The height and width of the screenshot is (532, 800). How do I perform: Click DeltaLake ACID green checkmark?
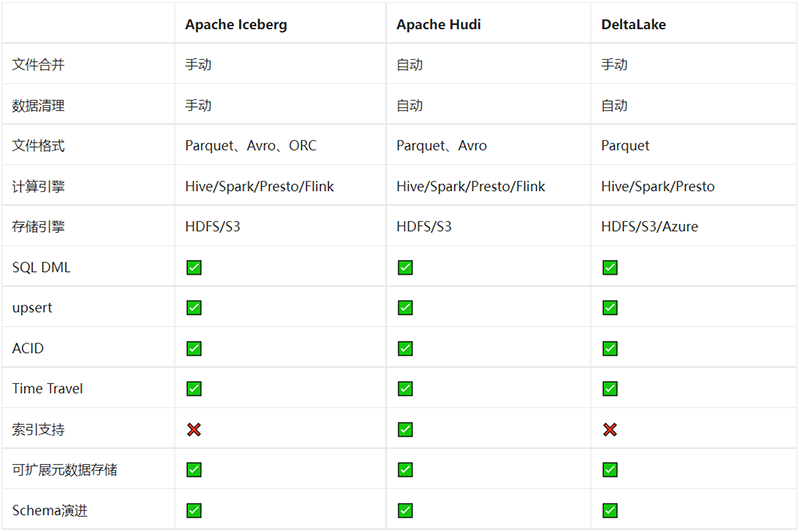(610, 348)
